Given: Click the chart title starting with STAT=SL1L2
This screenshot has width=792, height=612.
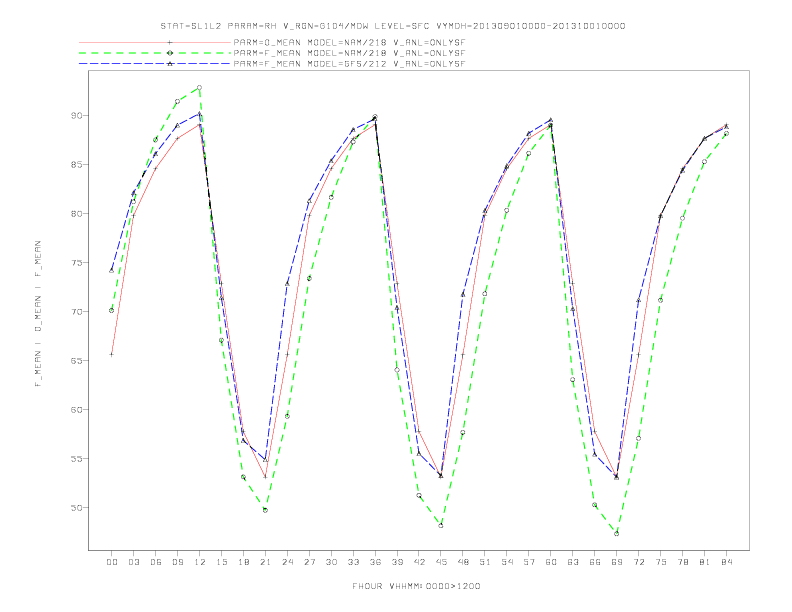Looking at the screenshot, I should [392, 26].
